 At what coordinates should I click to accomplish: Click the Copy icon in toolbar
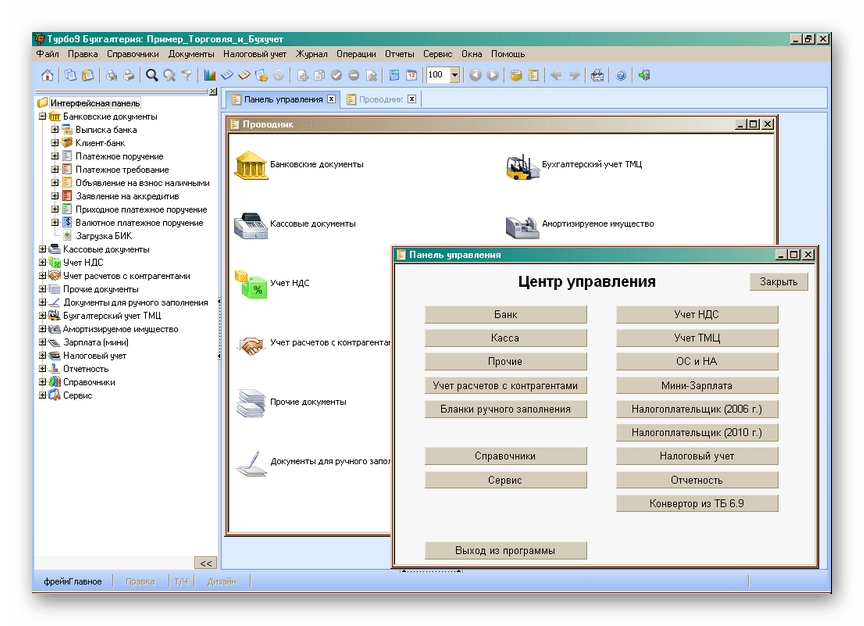click(71, 75)
